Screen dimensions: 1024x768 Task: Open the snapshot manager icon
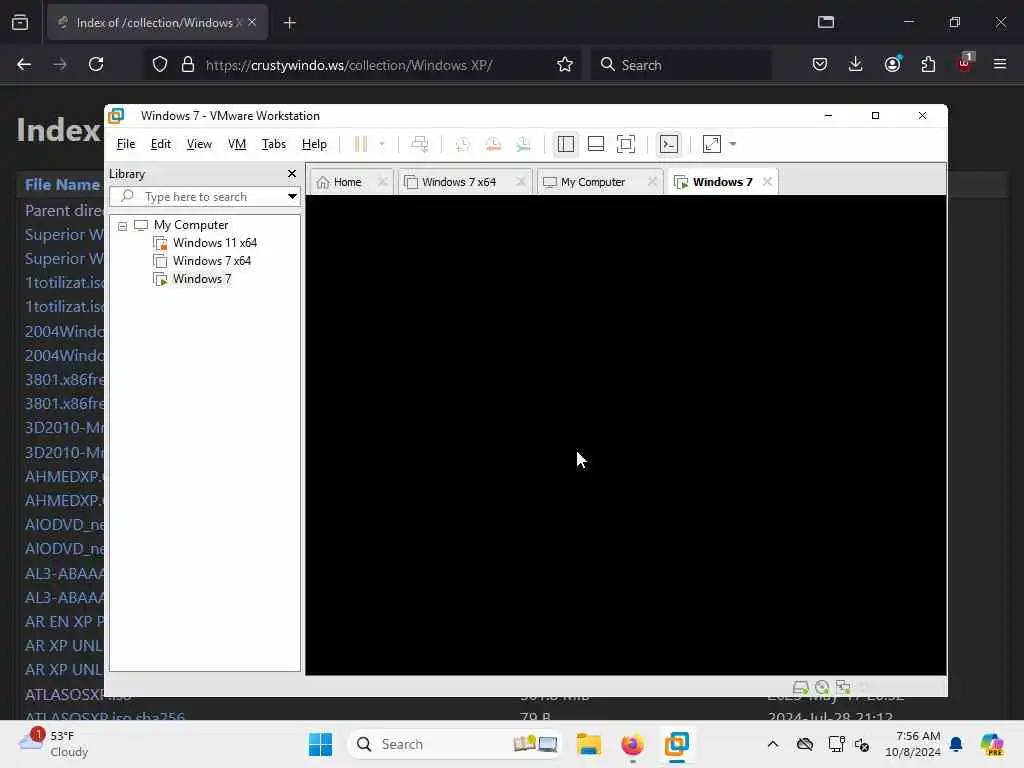pos(523,144)
